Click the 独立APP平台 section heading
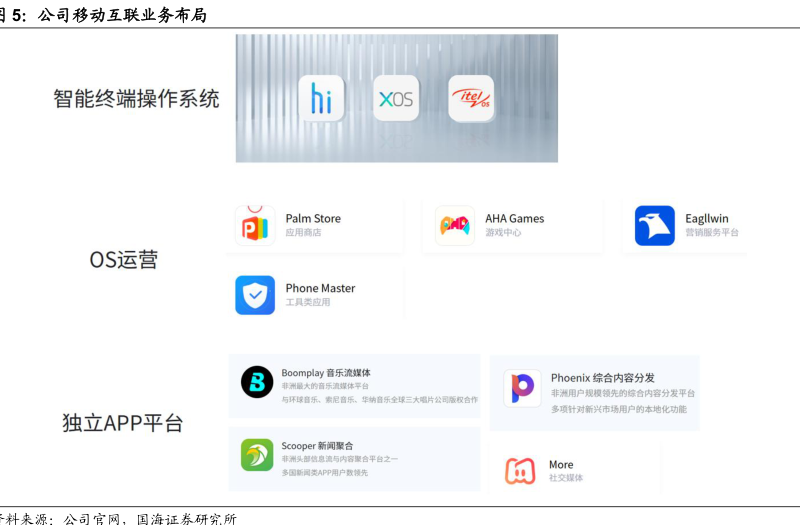This screenshot has height=525, width=800. tap(123, 423)
